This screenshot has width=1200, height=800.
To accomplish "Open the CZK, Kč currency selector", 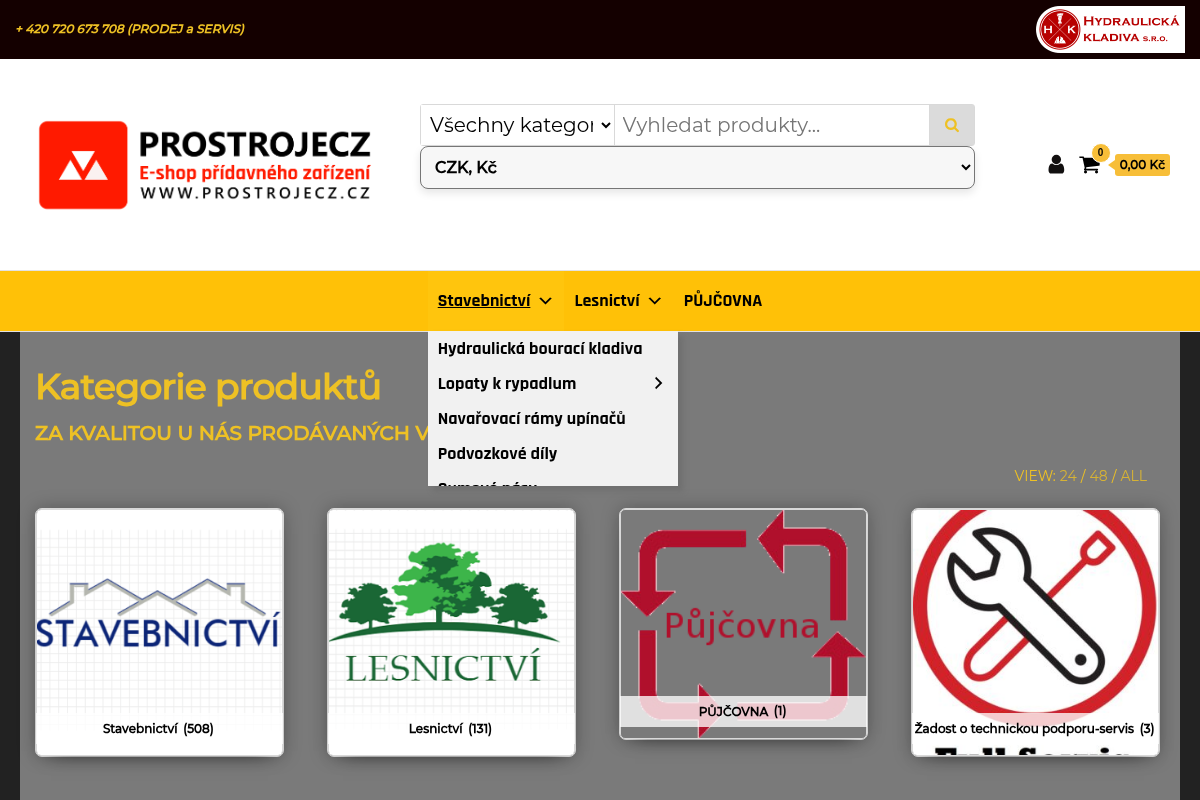I will click(697, 167).
